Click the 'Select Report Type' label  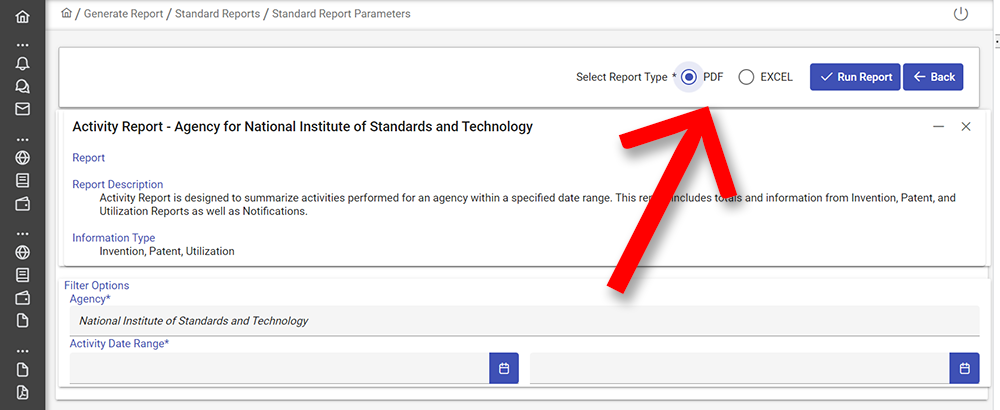coord(621,77)
